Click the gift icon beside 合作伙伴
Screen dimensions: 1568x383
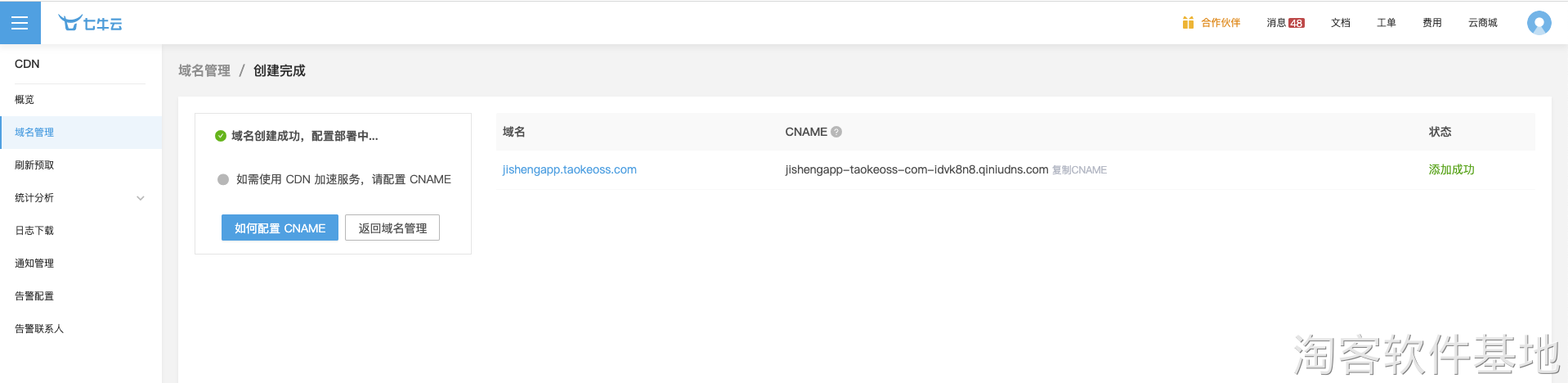pos(1188,23)
